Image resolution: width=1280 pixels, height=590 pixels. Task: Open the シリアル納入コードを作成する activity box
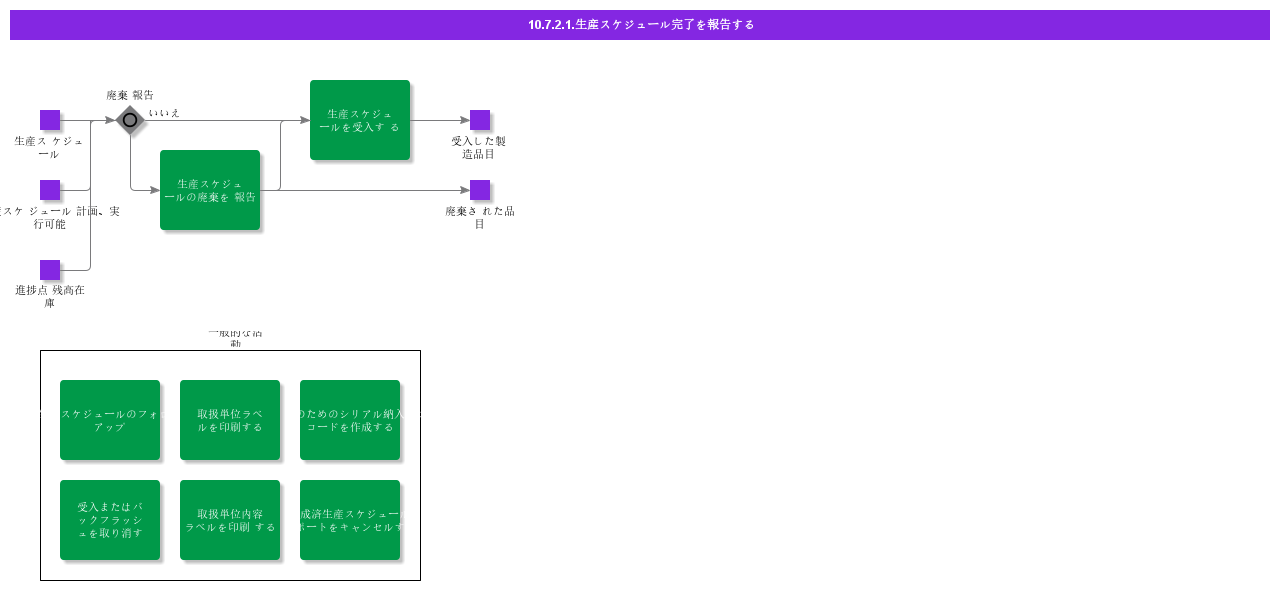click(x=350, y=420)
